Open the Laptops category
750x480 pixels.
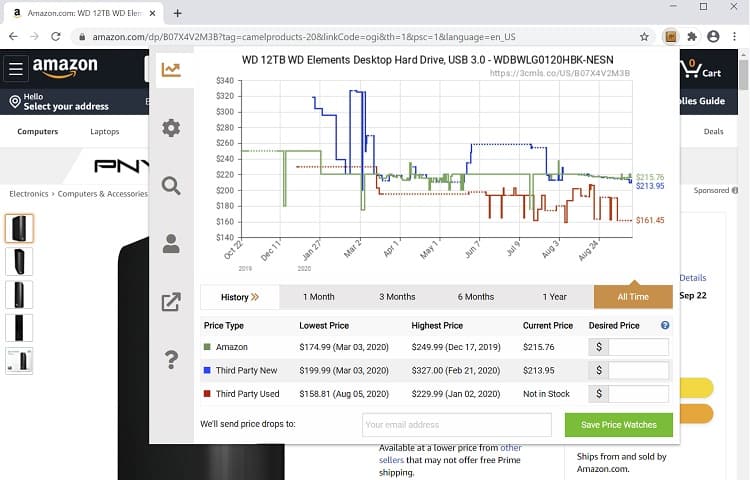(x=105, y=131)
